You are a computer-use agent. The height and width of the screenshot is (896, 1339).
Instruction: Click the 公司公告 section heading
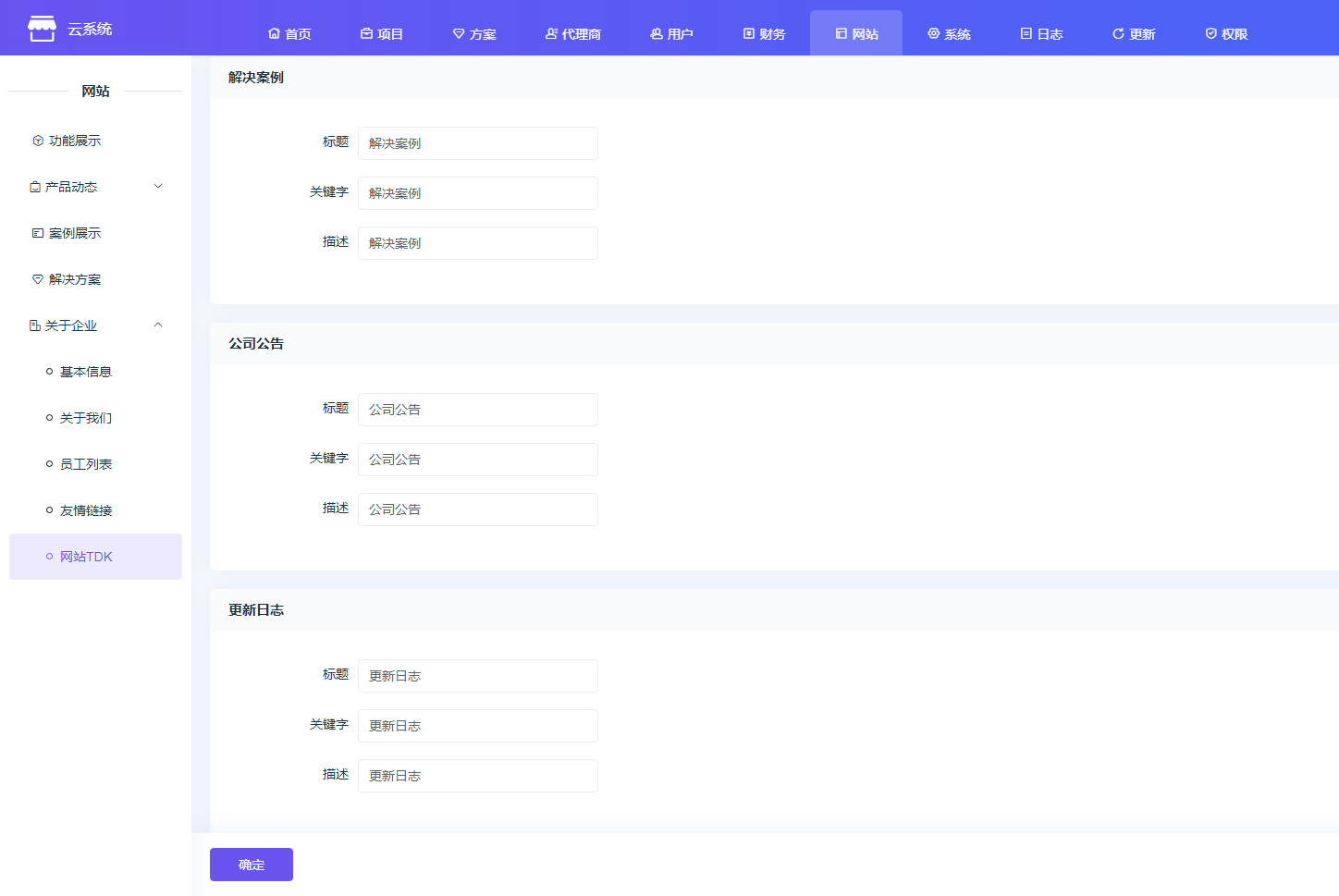[x=256, y=344]
